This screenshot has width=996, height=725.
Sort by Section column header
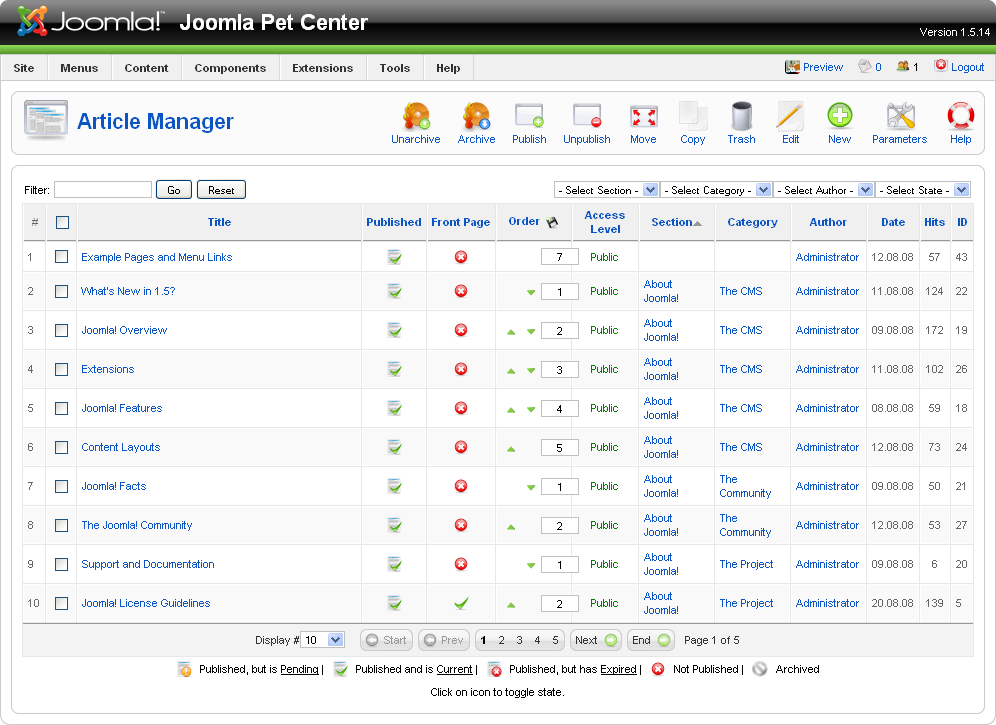coord(672,222)
